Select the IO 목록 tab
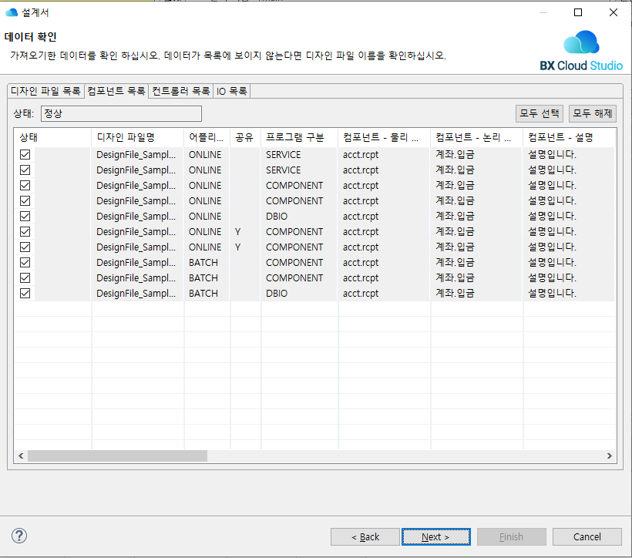This screenshot has width=632, height=558. point(232,91)
